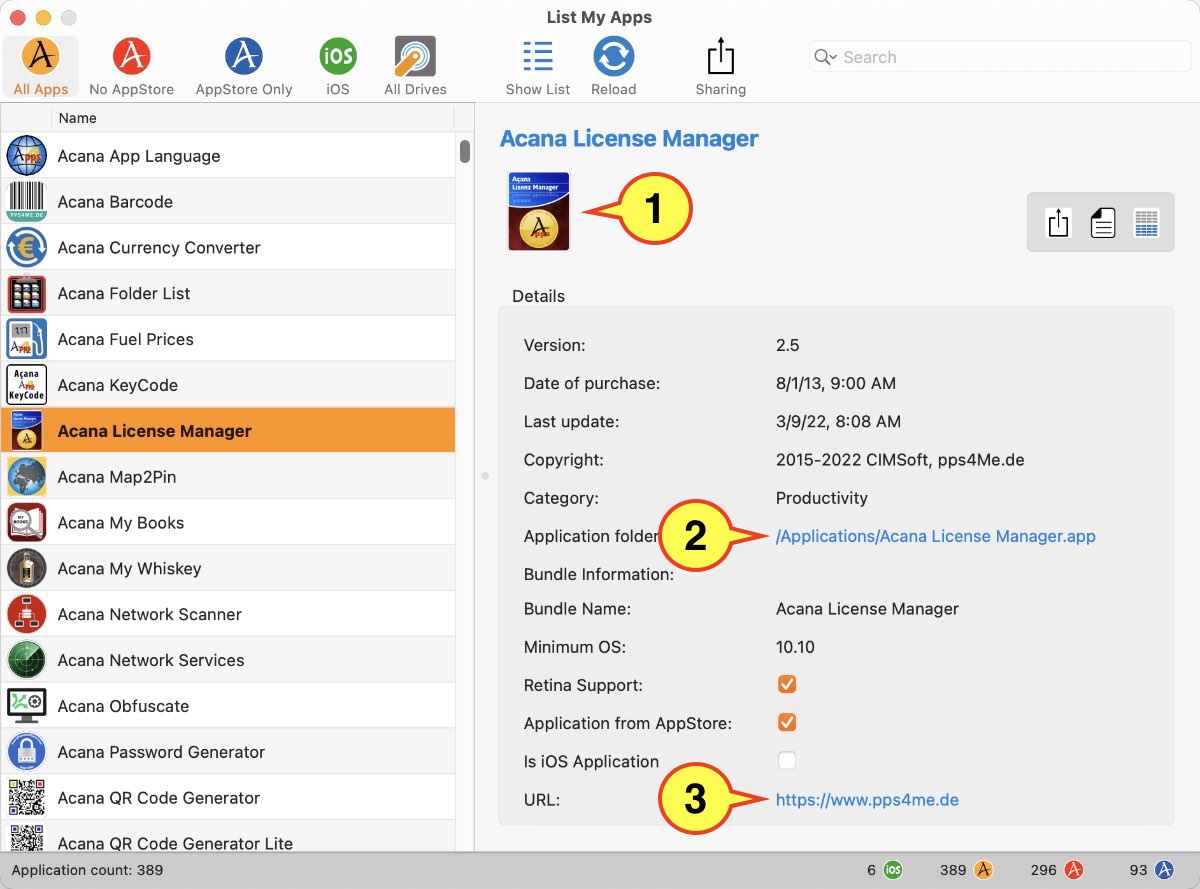
Task: Reload the application list
Action: point(614,66)
